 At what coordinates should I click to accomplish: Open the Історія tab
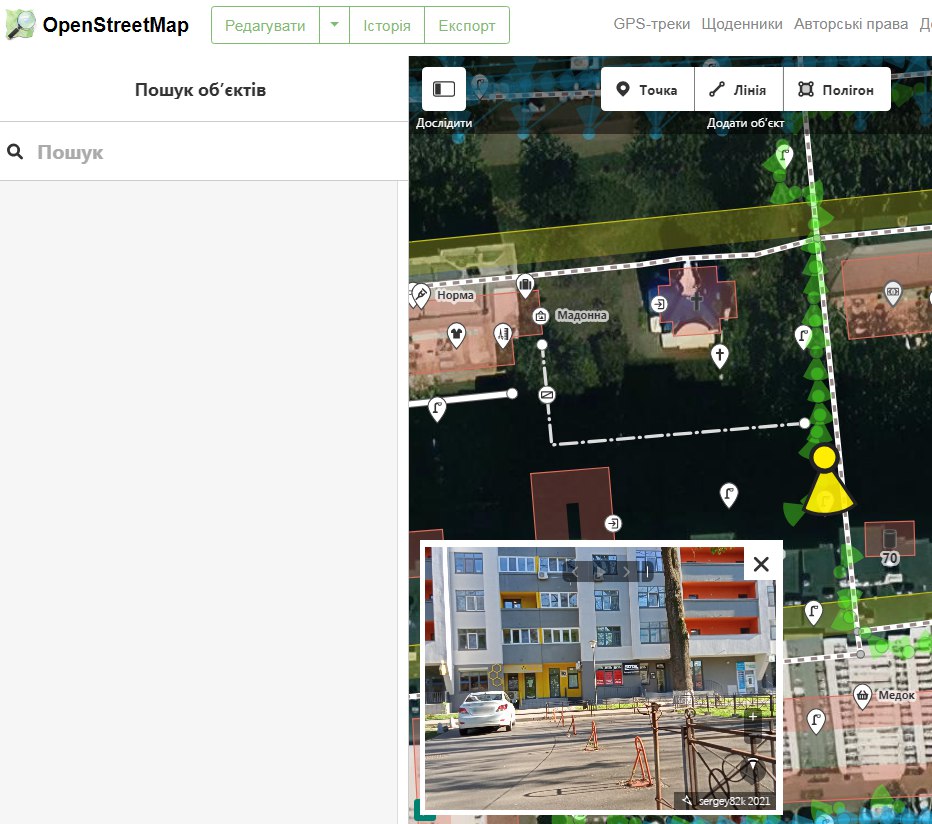click(387, 25)
